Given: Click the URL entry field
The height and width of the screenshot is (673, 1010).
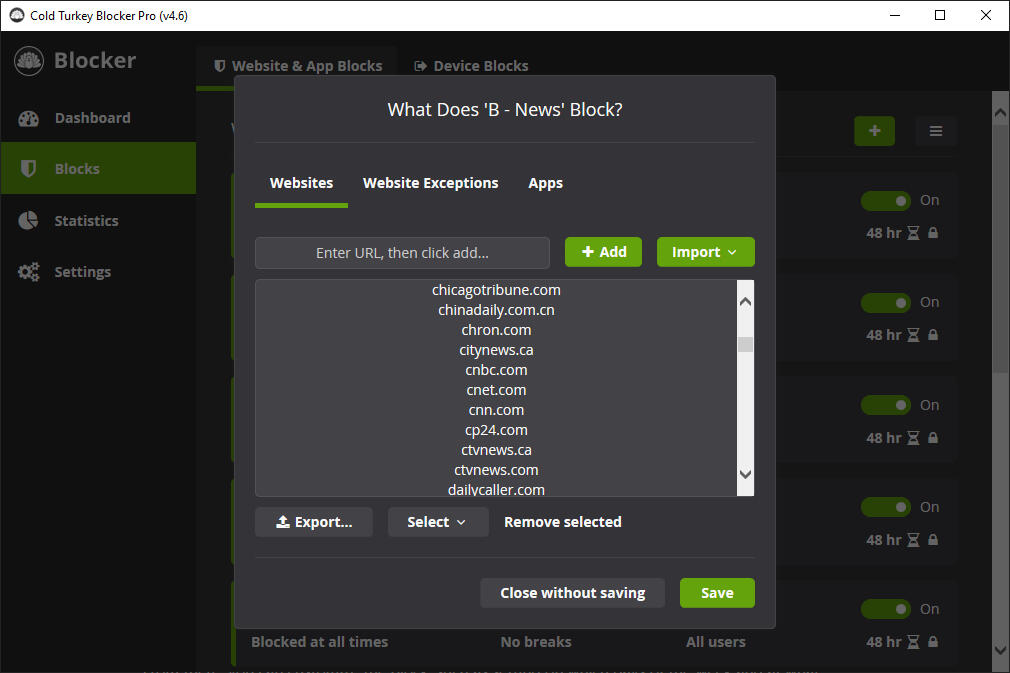Looking at the screenshot, I should [402, 253].
